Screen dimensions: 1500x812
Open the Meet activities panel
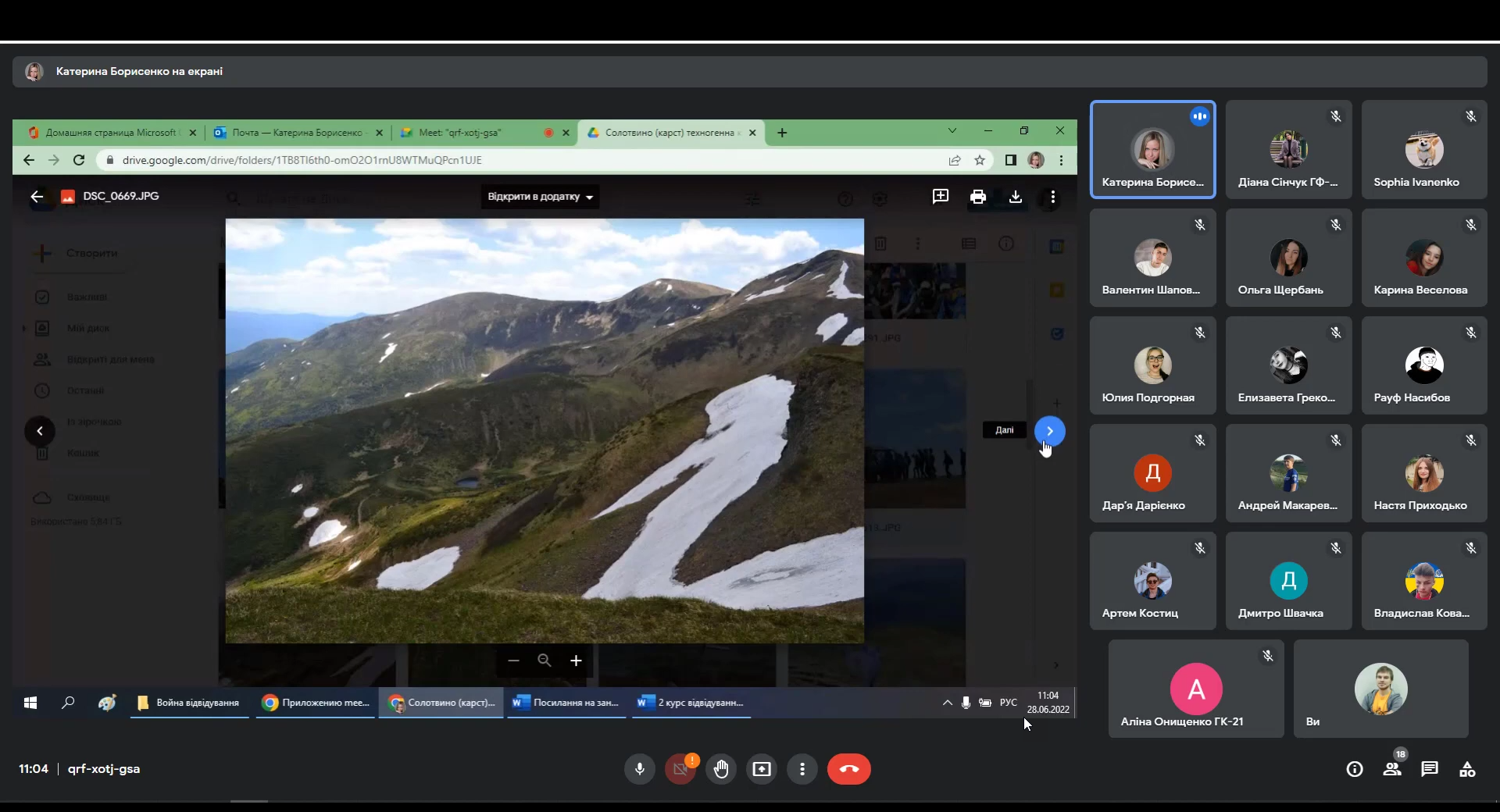point(1467,769)
